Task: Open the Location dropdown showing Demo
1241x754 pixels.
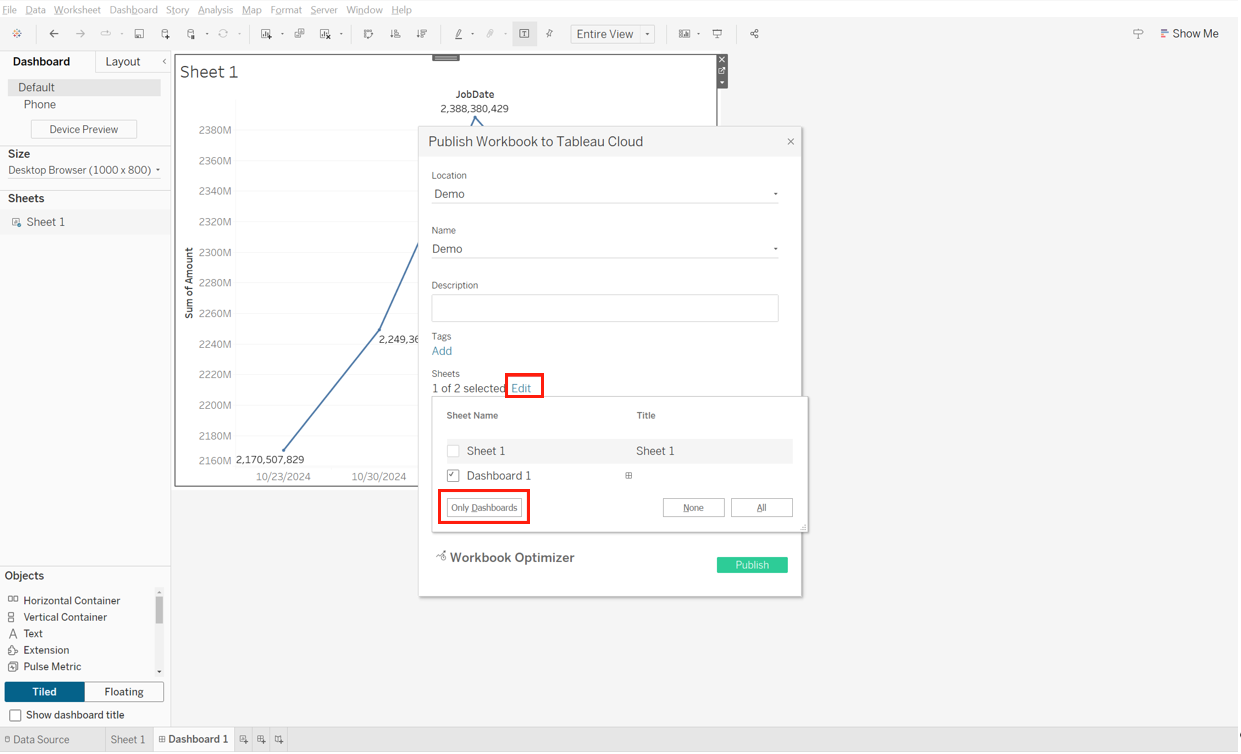Action: pyautogui.click(x=605, y=194)
